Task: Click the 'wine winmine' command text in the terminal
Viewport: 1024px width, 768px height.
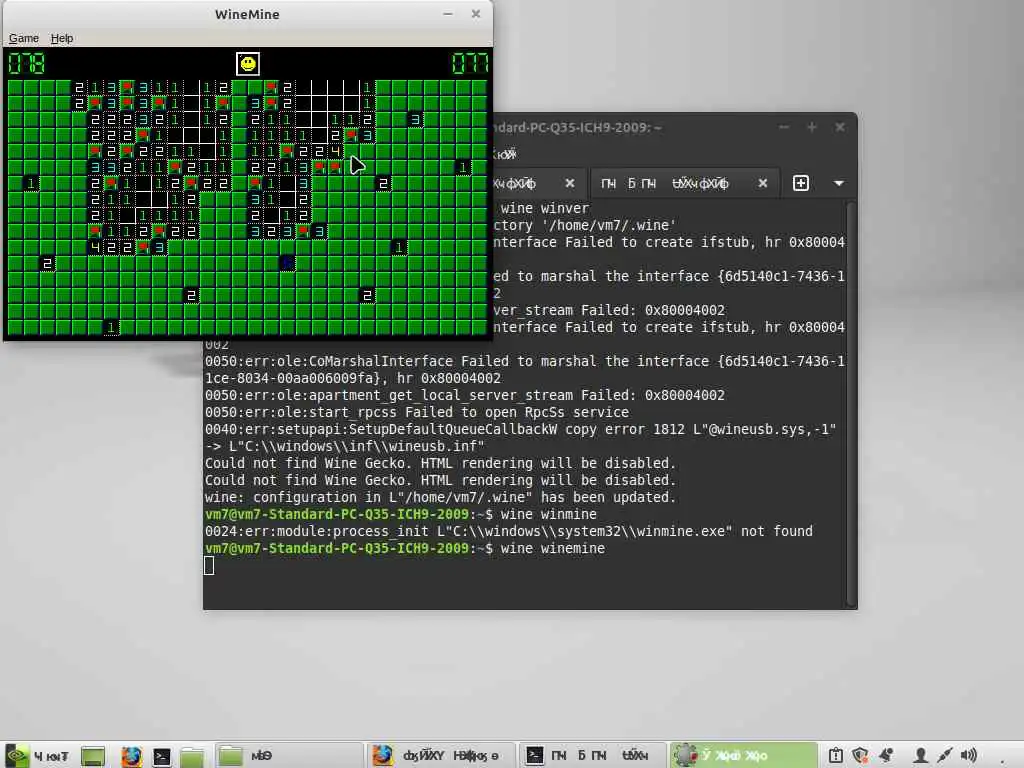Action: (x=549, y=515)
